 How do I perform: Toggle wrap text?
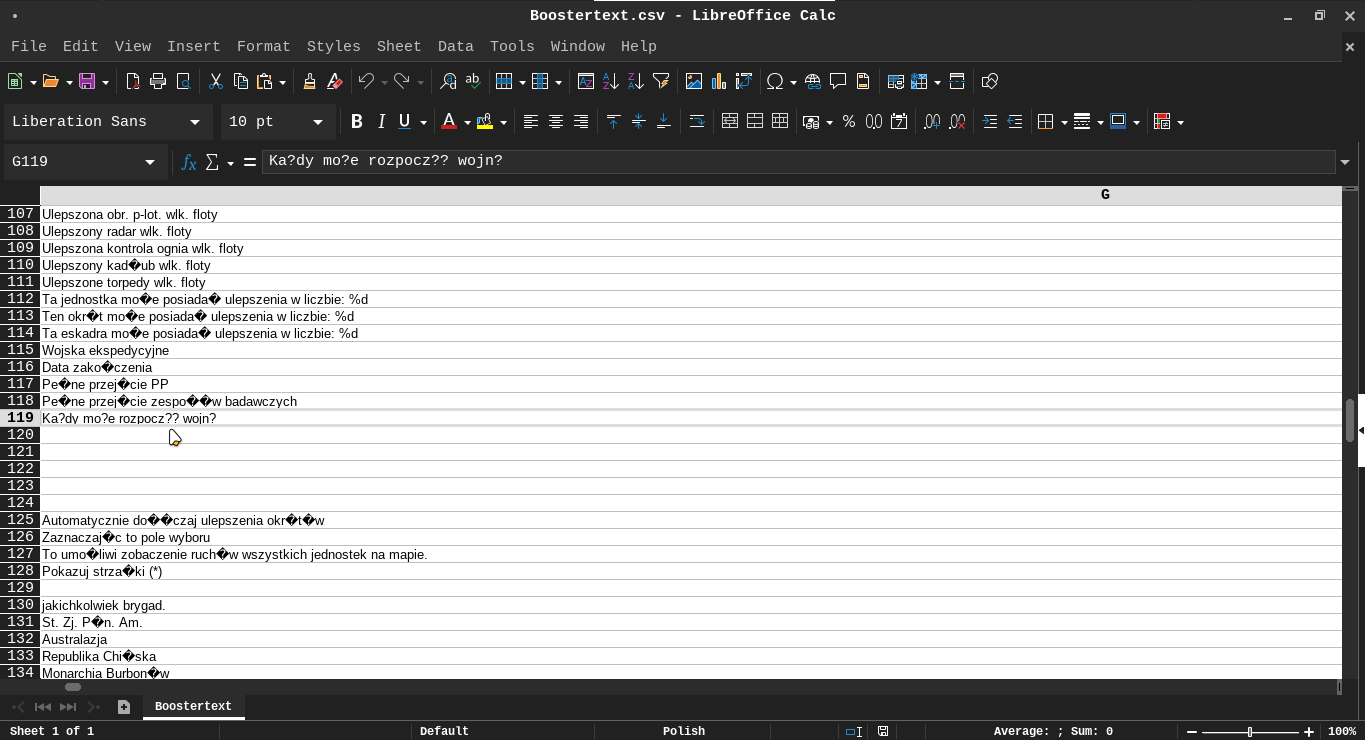697,122
